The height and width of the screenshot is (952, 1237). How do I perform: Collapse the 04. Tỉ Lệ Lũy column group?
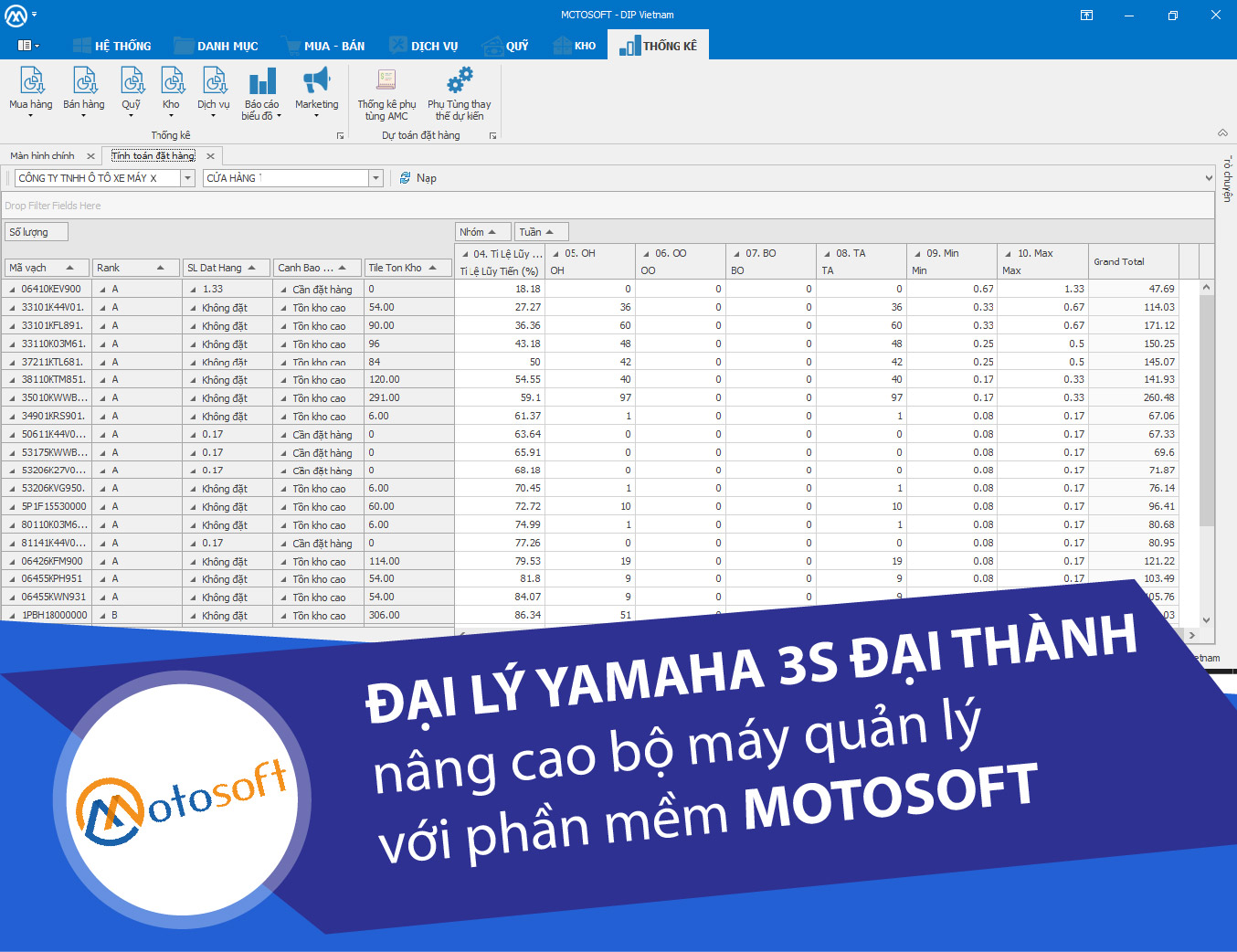(466, 254)
